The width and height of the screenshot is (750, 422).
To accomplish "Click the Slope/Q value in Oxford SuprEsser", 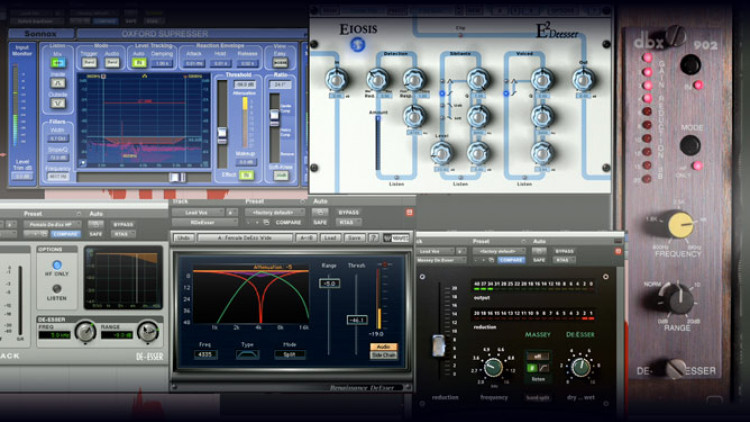I will coord(58,157).
